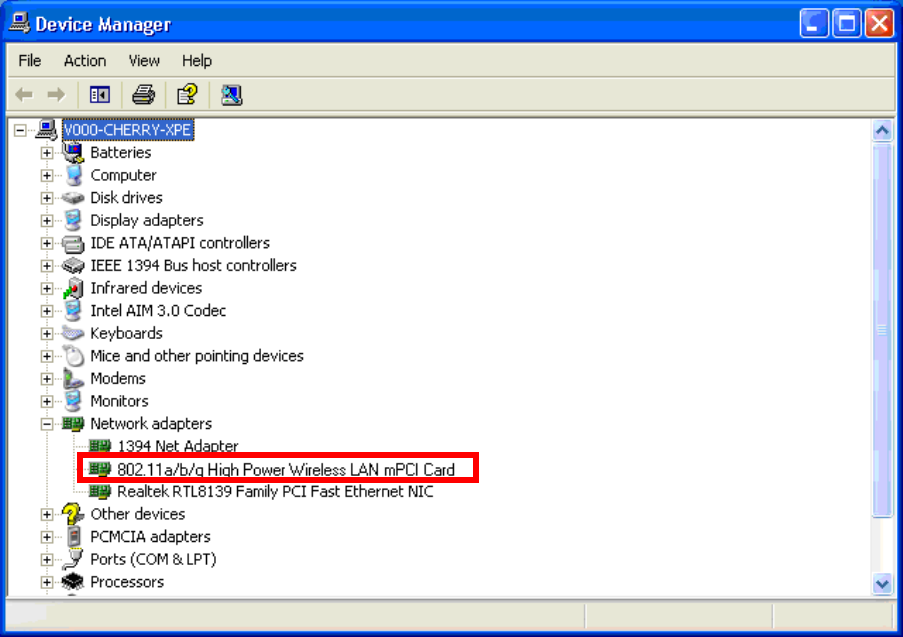Open the Action menu
The width and height of the screenshot is (903, 637).
(x=85, y=60)
